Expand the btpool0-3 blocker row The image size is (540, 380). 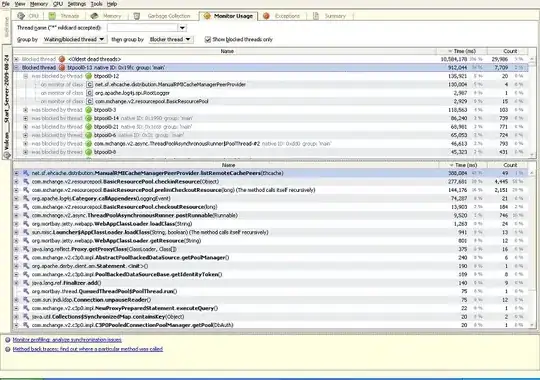coord(25,110)
